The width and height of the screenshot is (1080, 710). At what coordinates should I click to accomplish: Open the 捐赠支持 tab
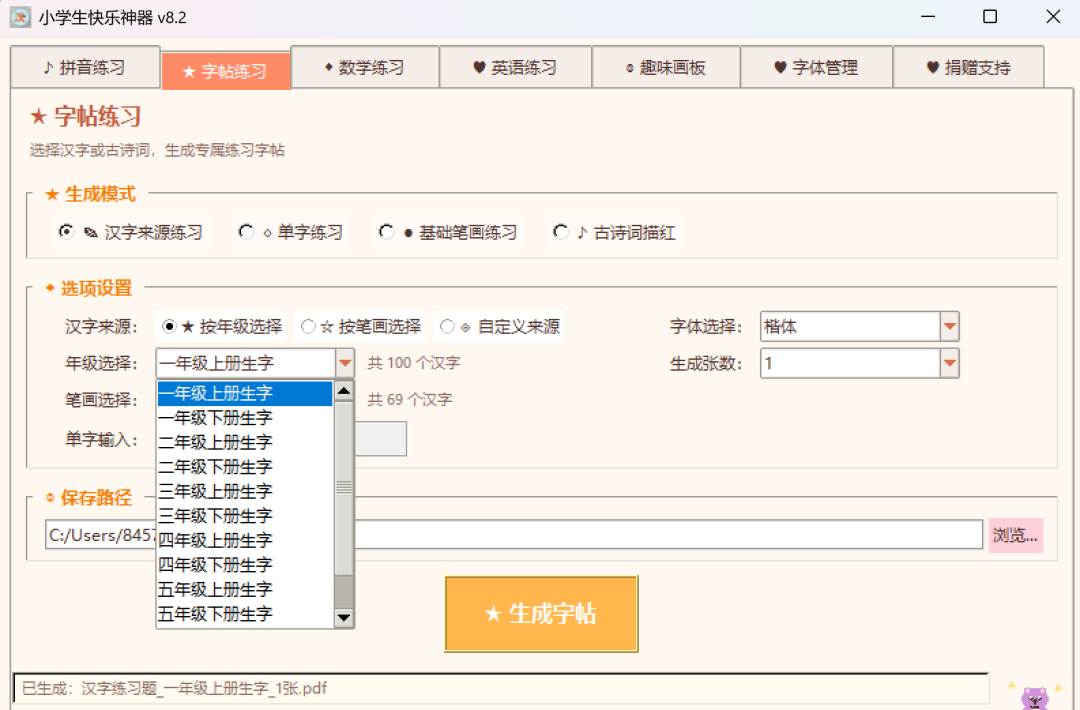pos(968,67)
